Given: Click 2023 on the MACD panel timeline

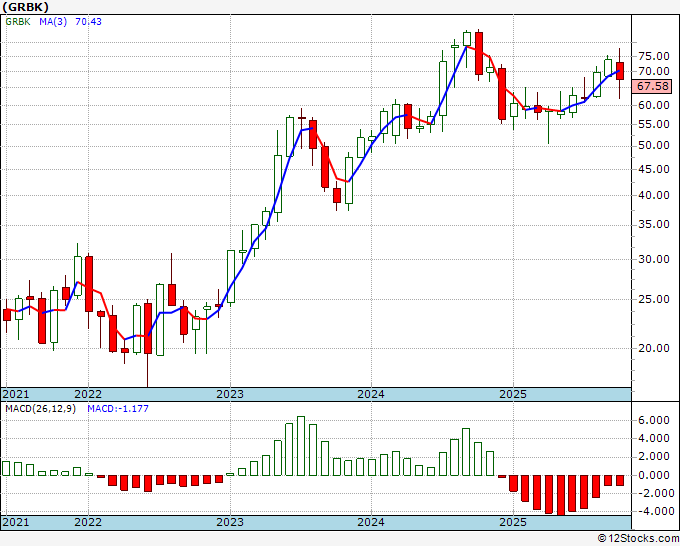Looking at the screenshot, I should tap(230, 522).
